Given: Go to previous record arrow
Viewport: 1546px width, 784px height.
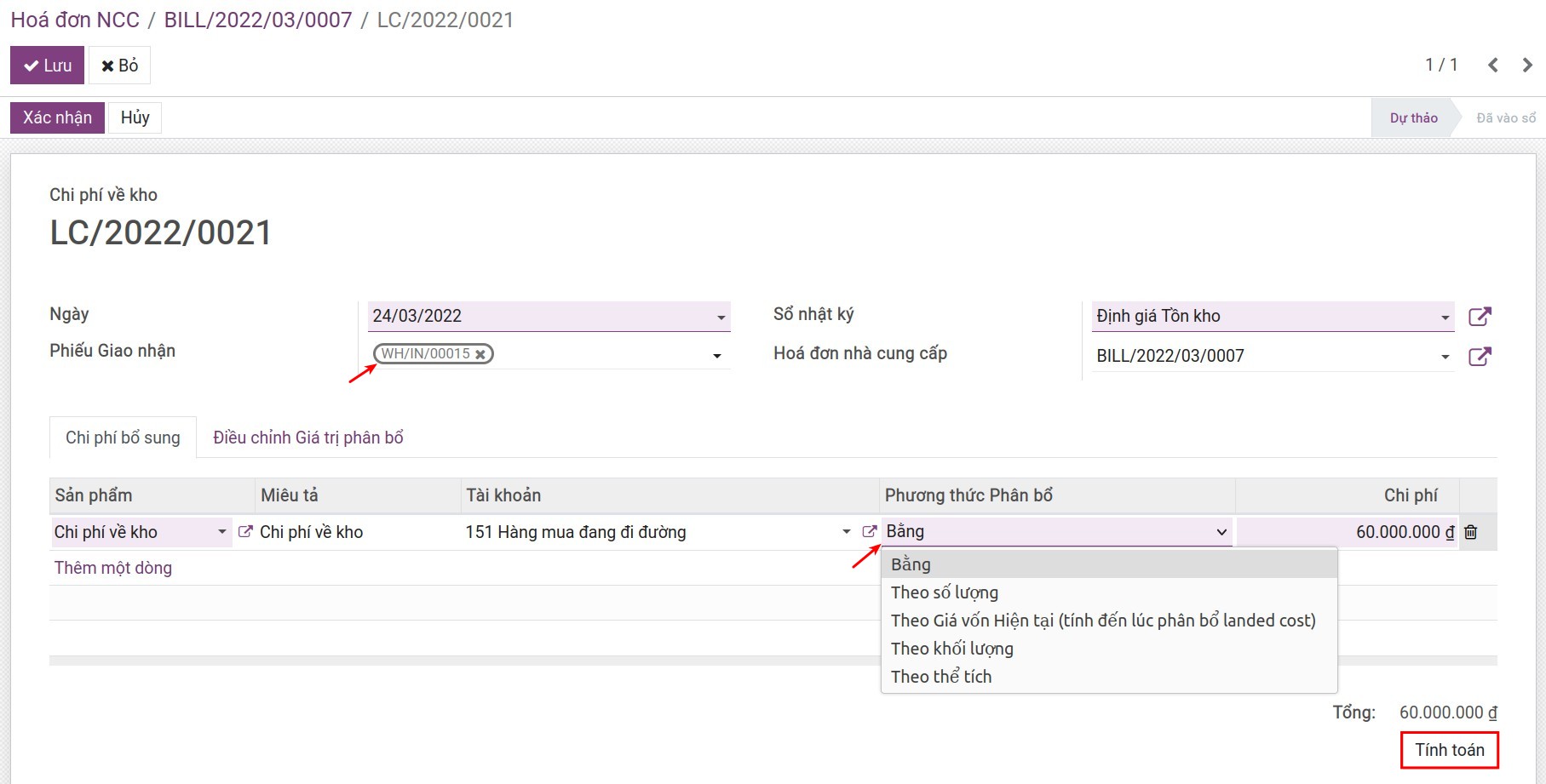Looking at the screenshot, I should 1492,66.
